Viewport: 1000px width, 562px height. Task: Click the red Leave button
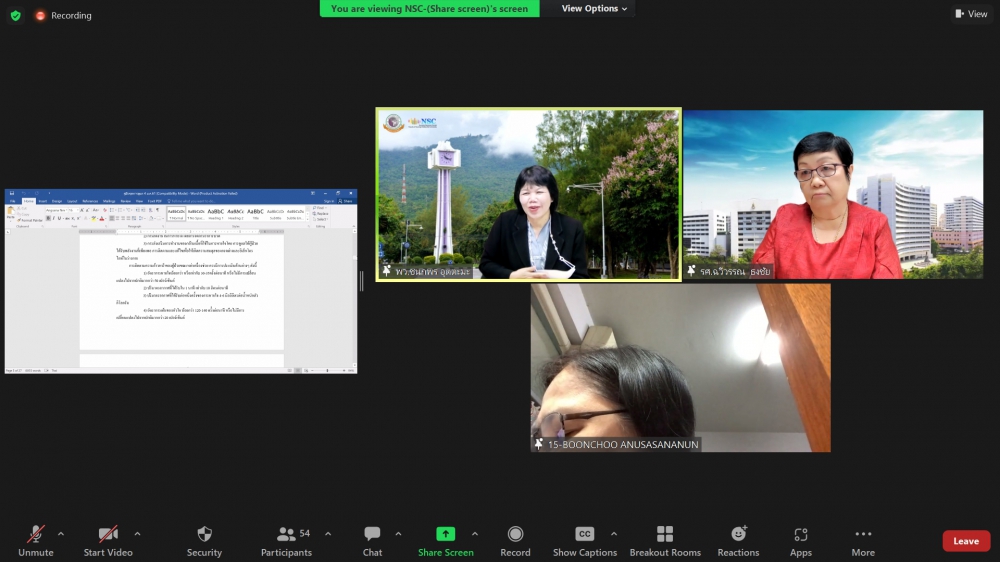[965, 541]
